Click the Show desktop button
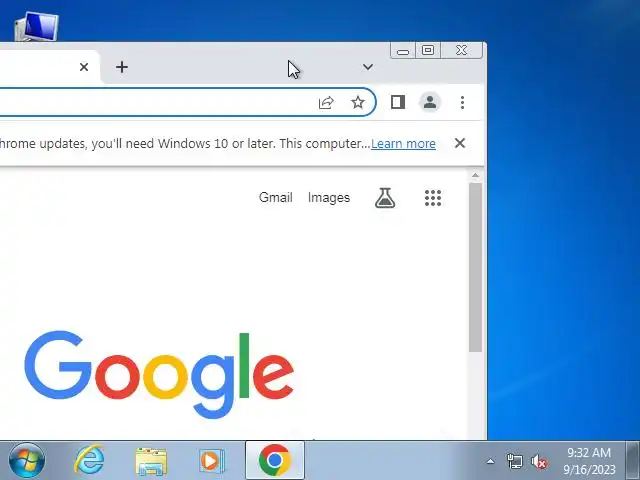 coord(633,460)
